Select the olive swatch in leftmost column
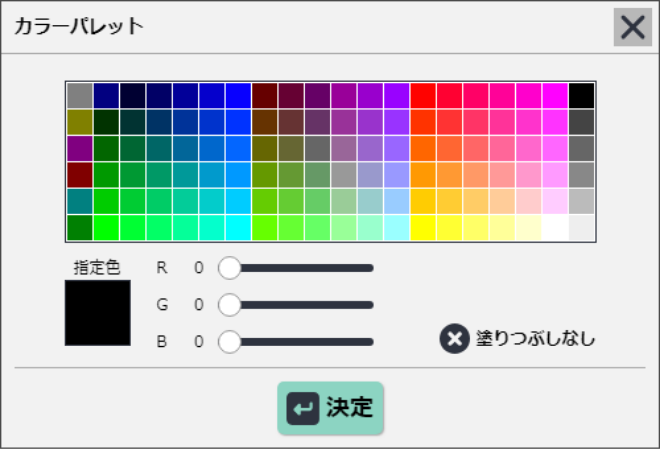The height and width of the screenshot is (449, 660). point(80,122)
